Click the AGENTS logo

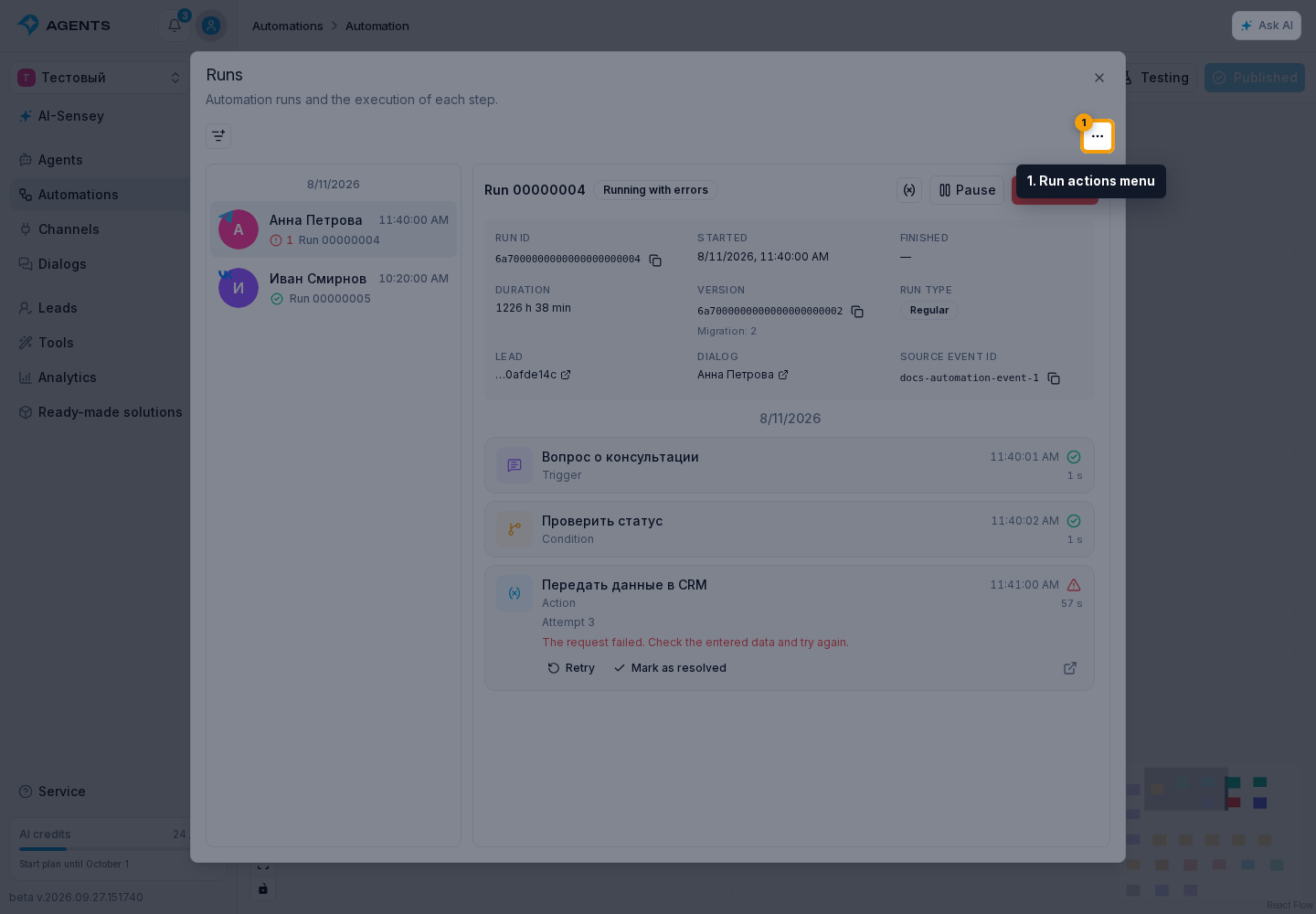pos(64,26)
